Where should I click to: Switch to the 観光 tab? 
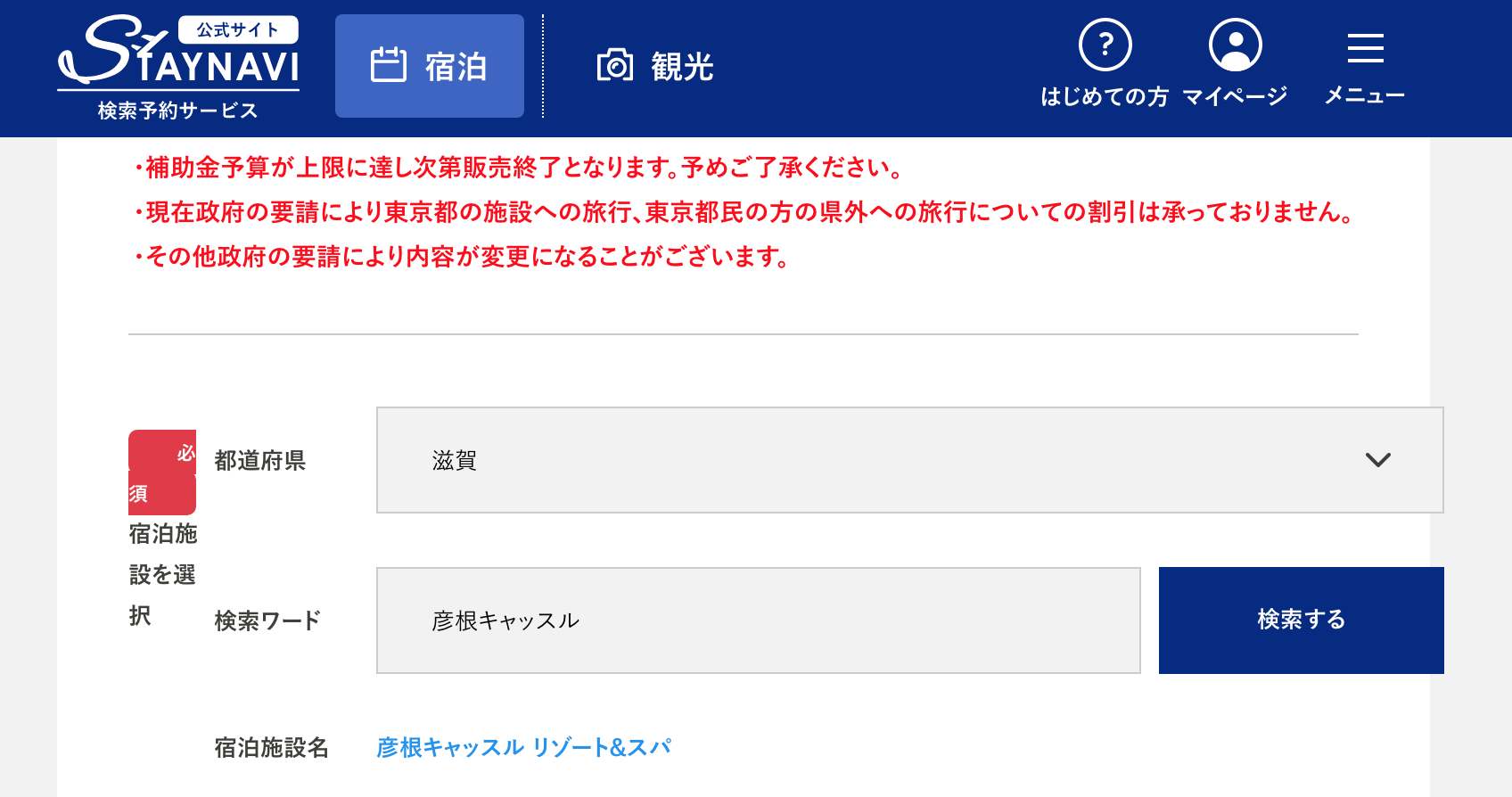pos(655,66)
